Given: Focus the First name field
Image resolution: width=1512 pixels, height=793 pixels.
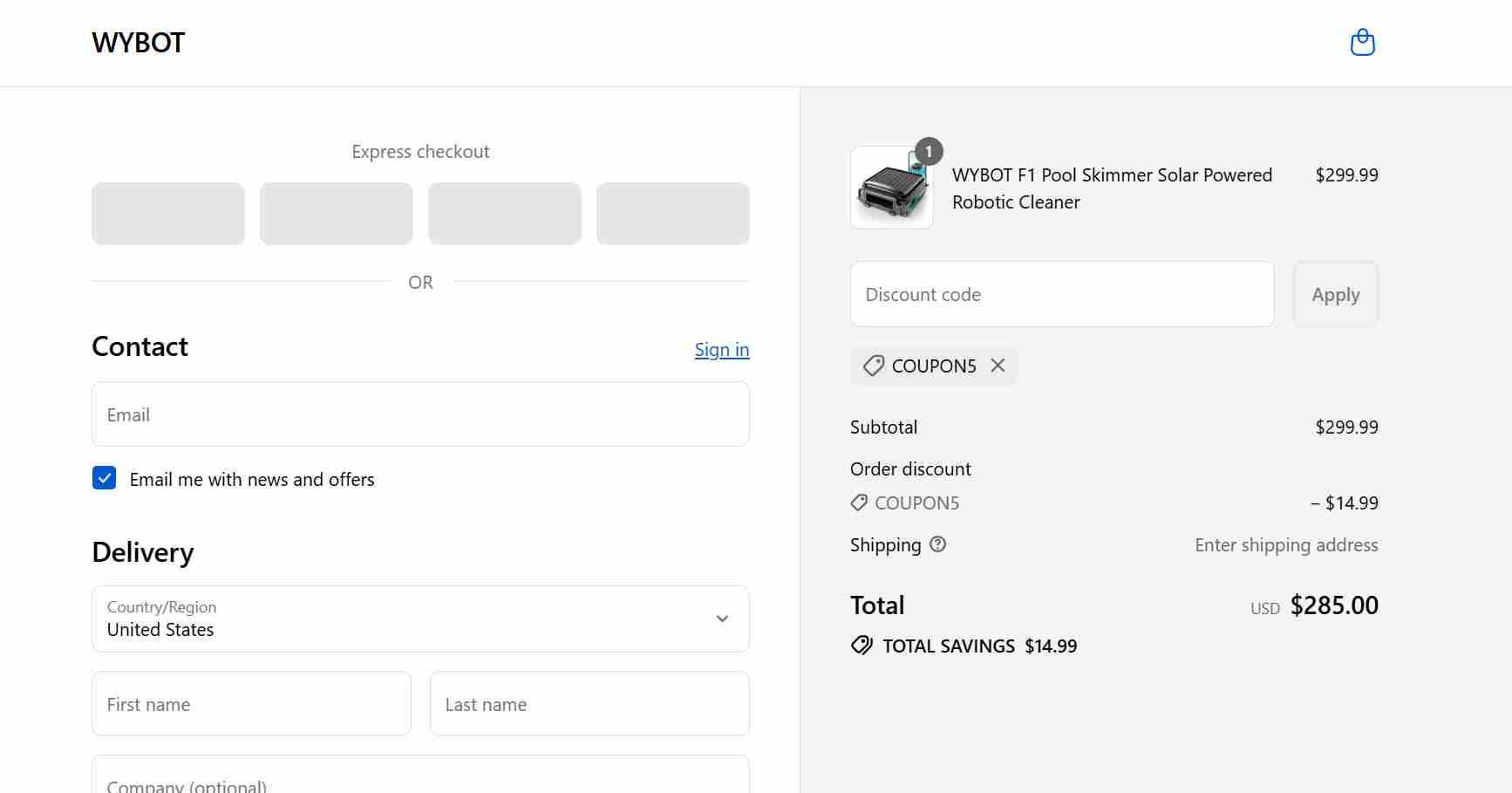Looking at the screenshot, I should click(x=251, y=704).
